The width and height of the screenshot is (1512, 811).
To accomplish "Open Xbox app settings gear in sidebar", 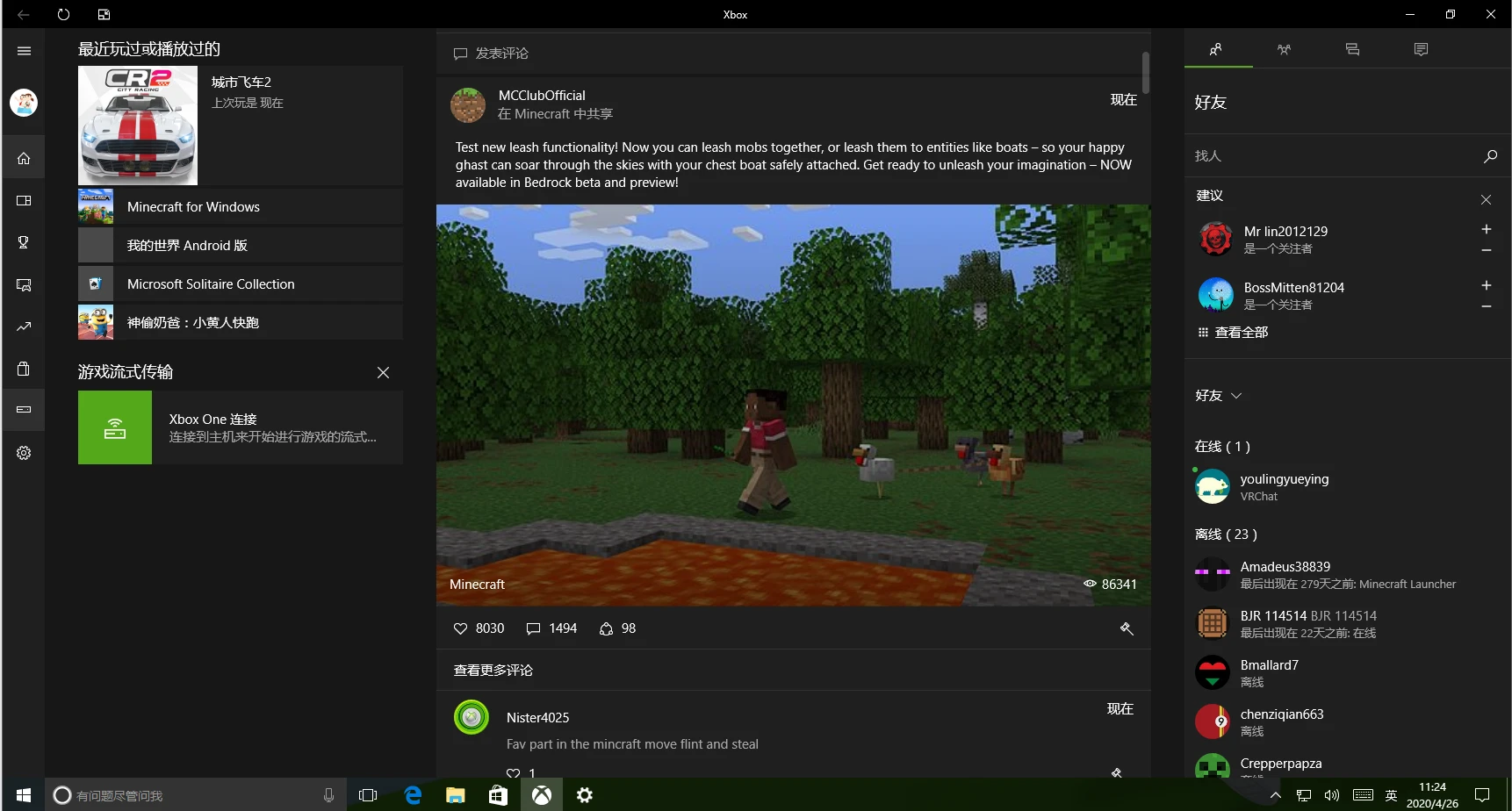I will pyautogui.click(x=24, y=453).
